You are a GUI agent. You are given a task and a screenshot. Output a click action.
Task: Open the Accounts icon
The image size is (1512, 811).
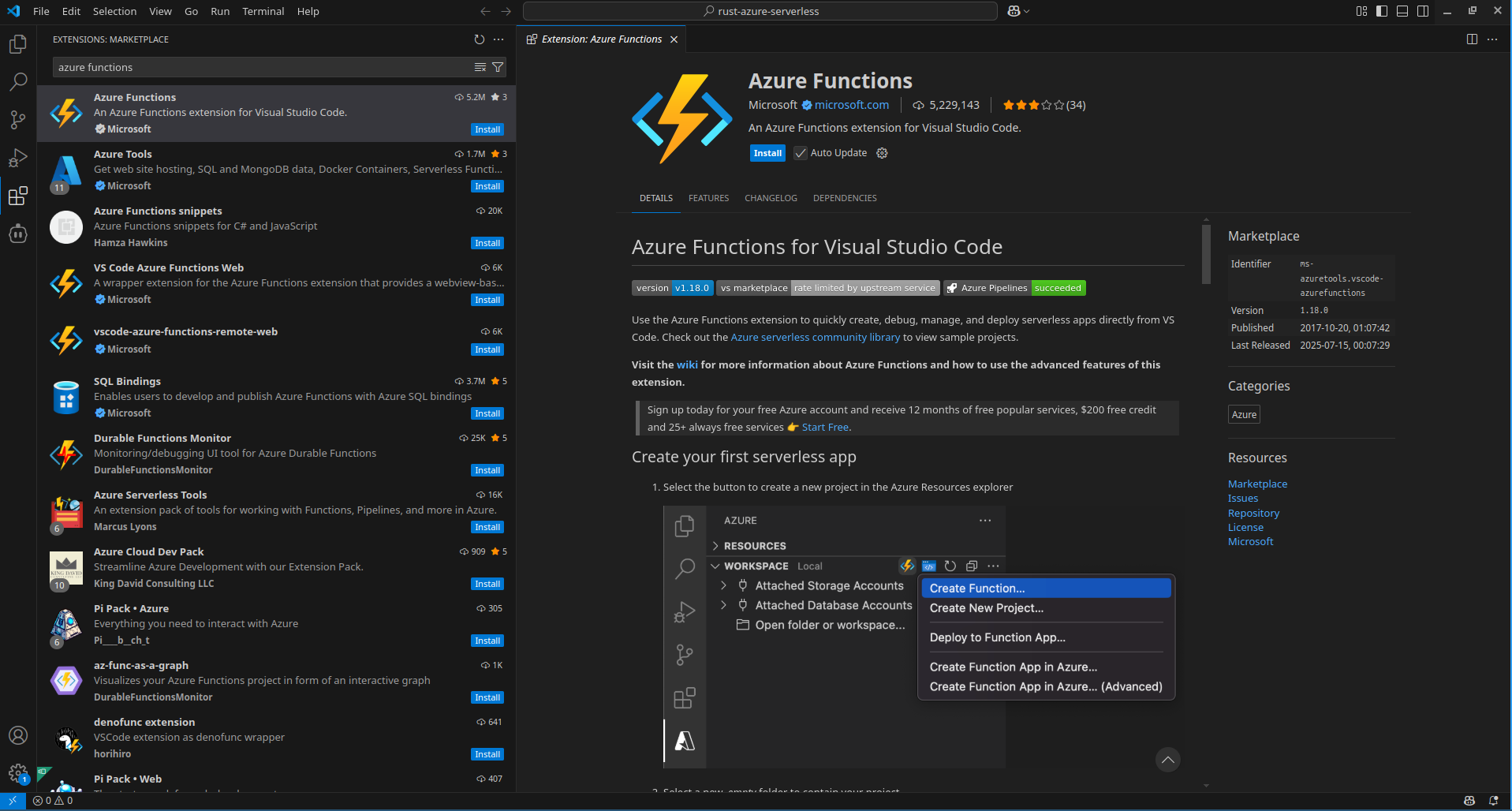(18, 735)
